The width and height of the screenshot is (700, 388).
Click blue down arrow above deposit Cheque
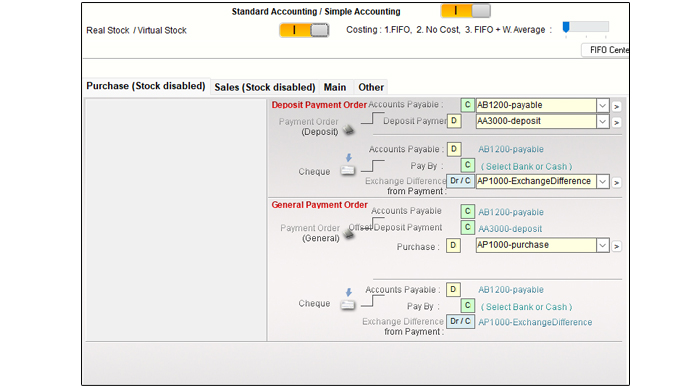click(x=349, y=158)
